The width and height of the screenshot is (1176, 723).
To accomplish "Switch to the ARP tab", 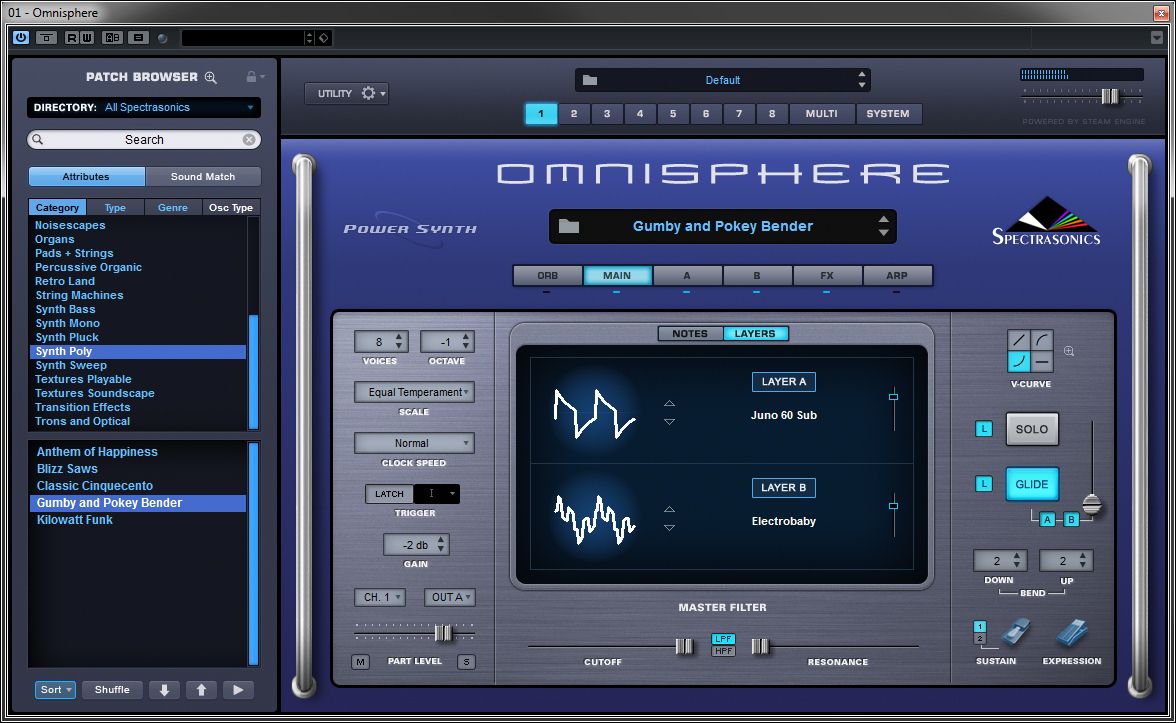I will tap(897, 275).
